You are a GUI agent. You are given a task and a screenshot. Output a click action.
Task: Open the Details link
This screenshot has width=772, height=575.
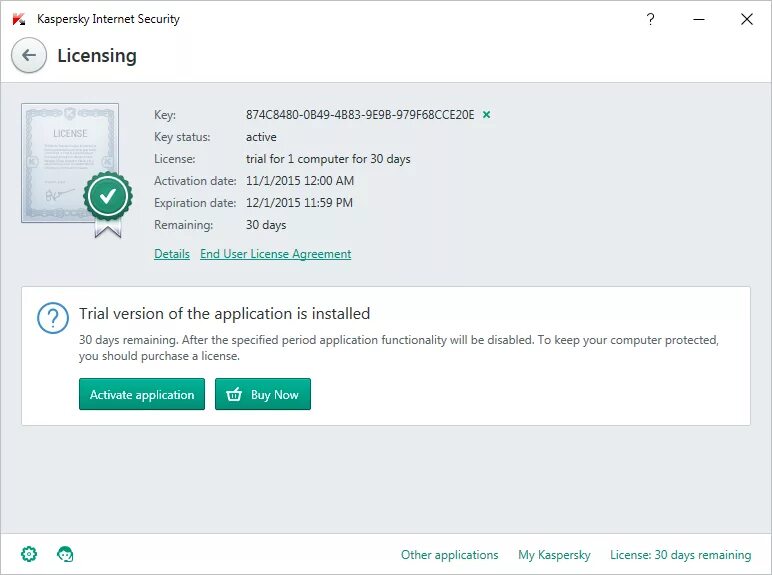pyautogui.click(x=172, y=254)
